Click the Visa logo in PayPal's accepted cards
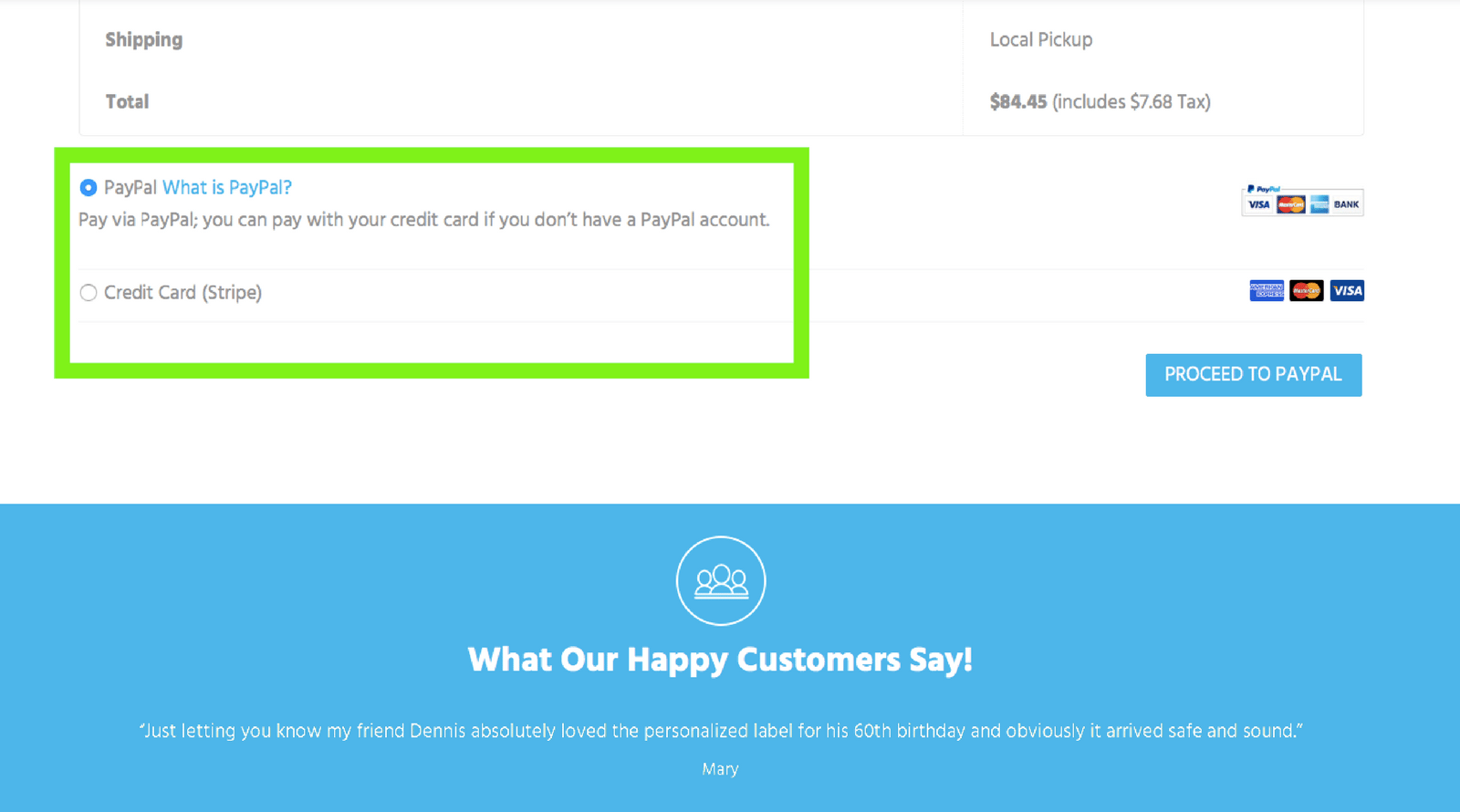This screenshot has height=812, width=1460. click(1259, 204)
